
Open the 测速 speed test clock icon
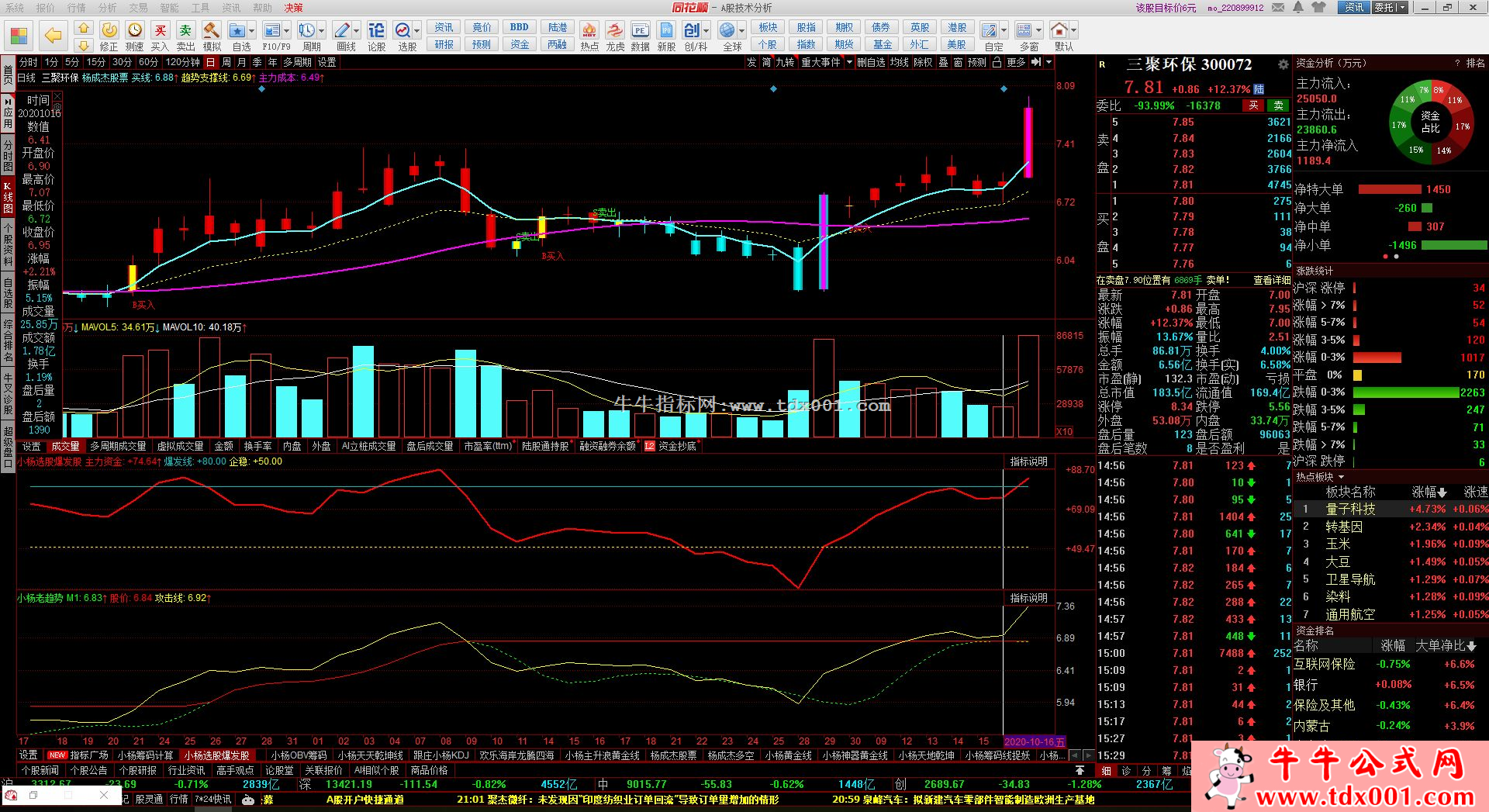[x=135, y=36]
